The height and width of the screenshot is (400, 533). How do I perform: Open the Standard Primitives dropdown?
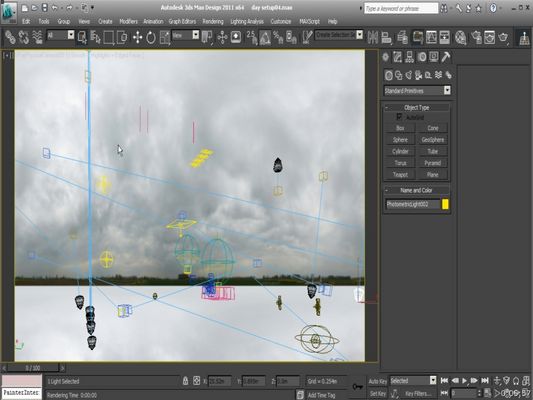click(x=417, y=90)
